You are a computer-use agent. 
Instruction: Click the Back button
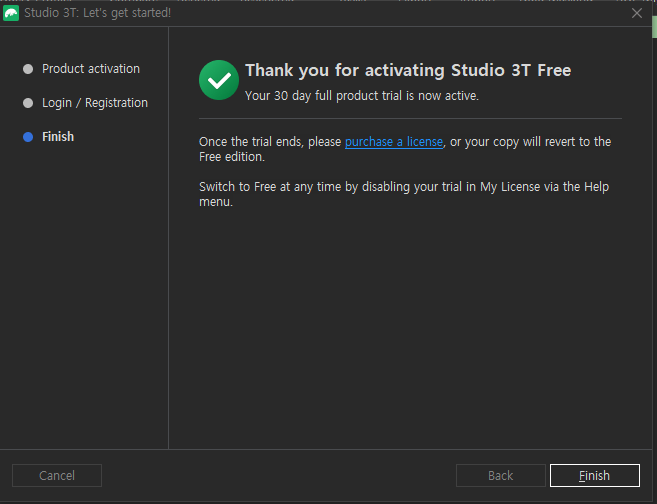click(x=501, y=476)
